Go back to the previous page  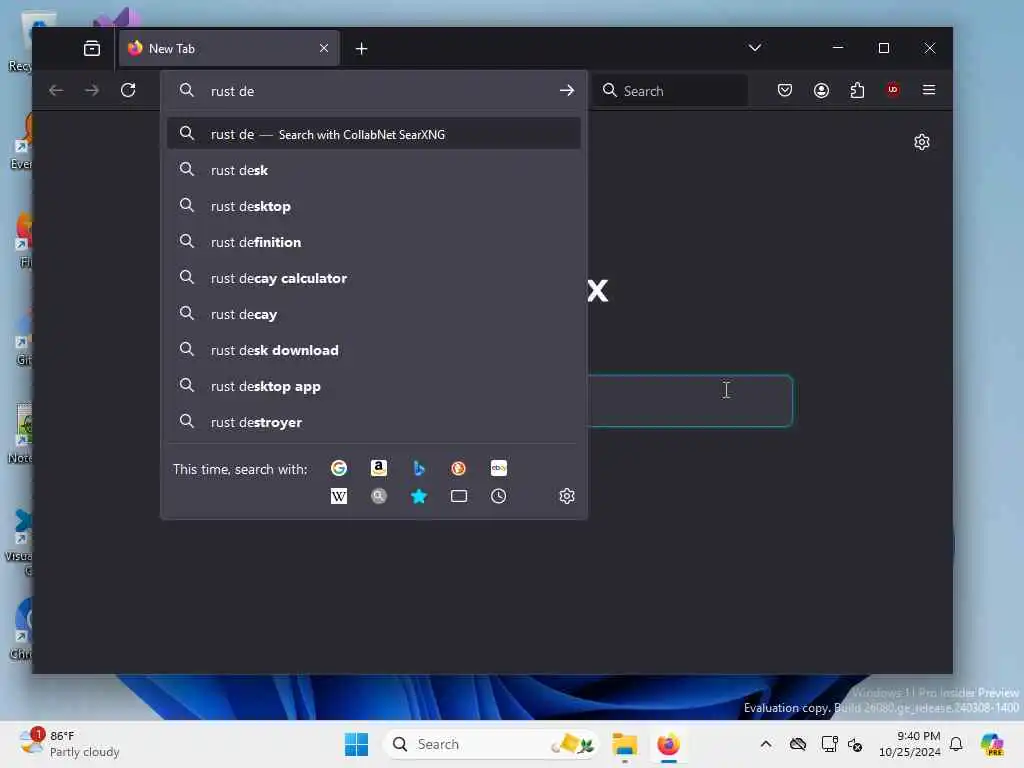click(56, 90)
